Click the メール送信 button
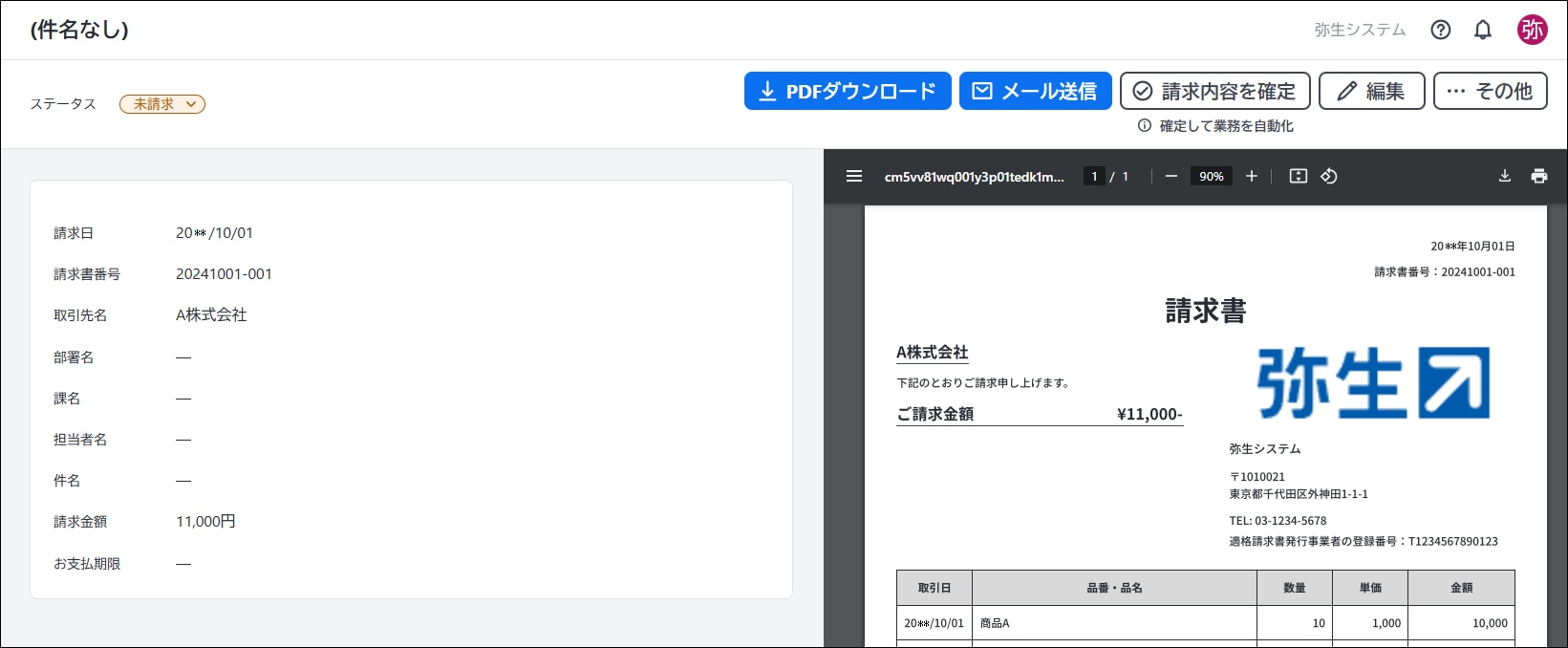 click(x=1035, y=91)
